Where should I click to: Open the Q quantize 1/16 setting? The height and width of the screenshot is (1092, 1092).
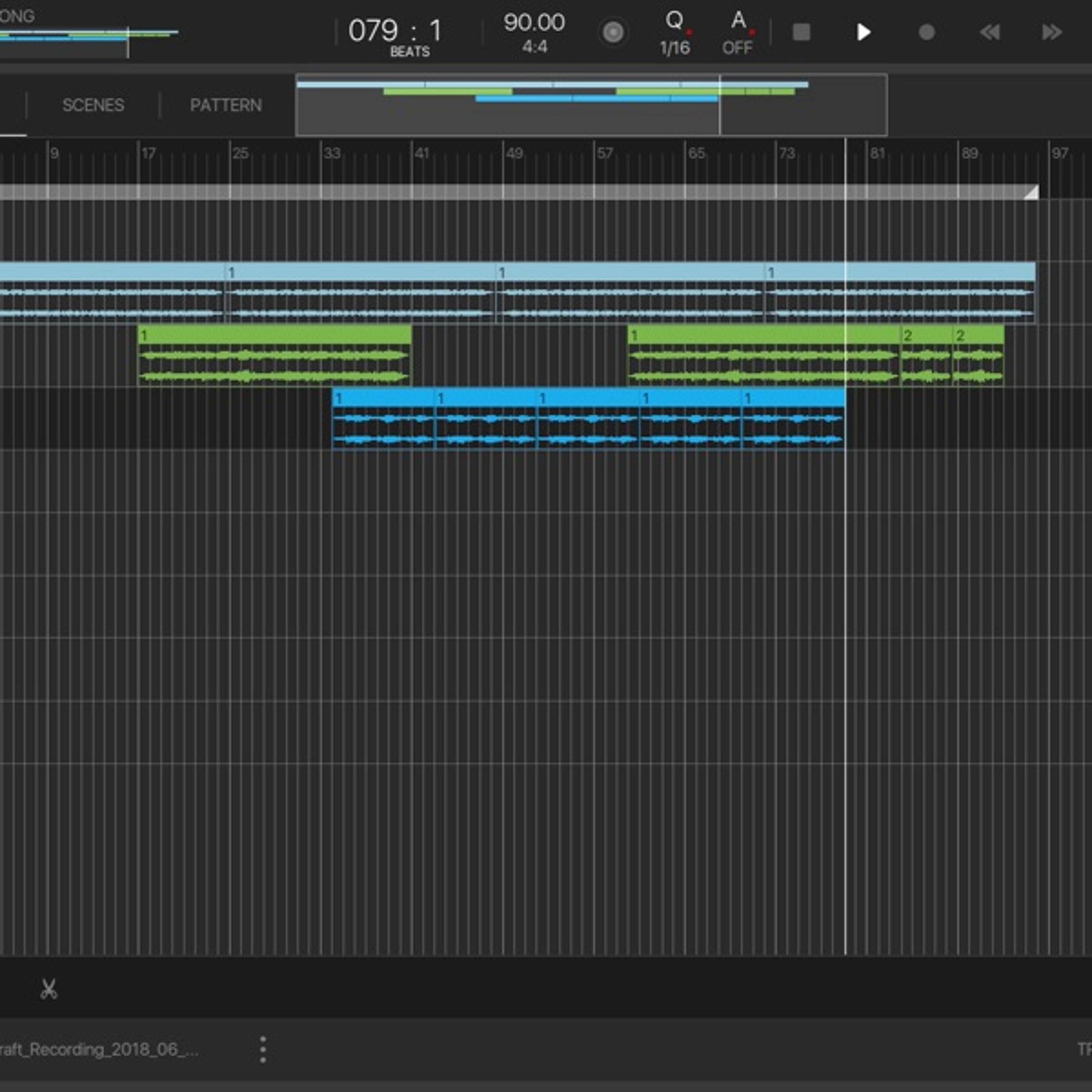(x=675, y=33)
